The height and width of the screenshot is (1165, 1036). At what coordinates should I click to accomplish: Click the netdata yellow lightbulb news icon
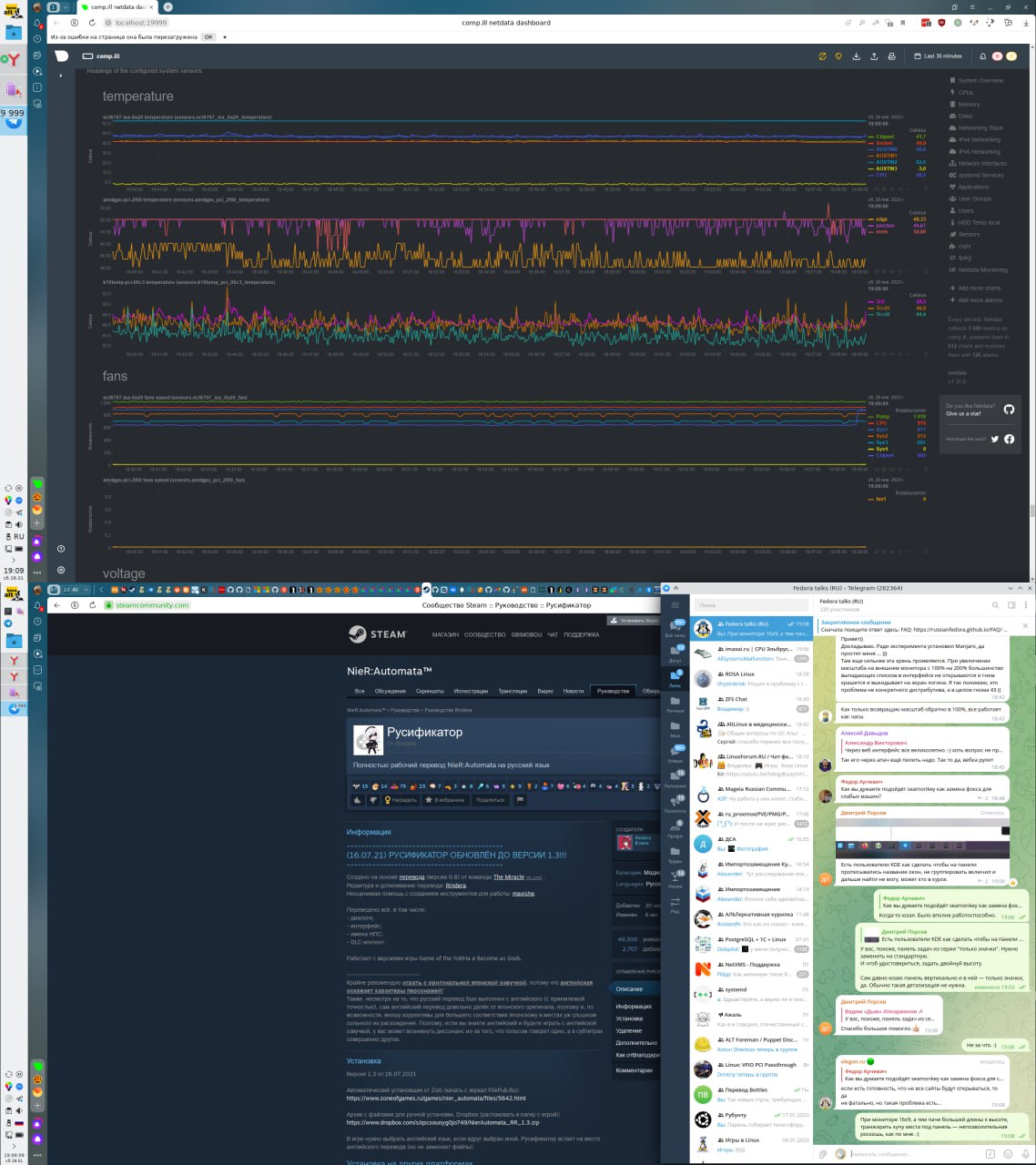click(838, 56)
